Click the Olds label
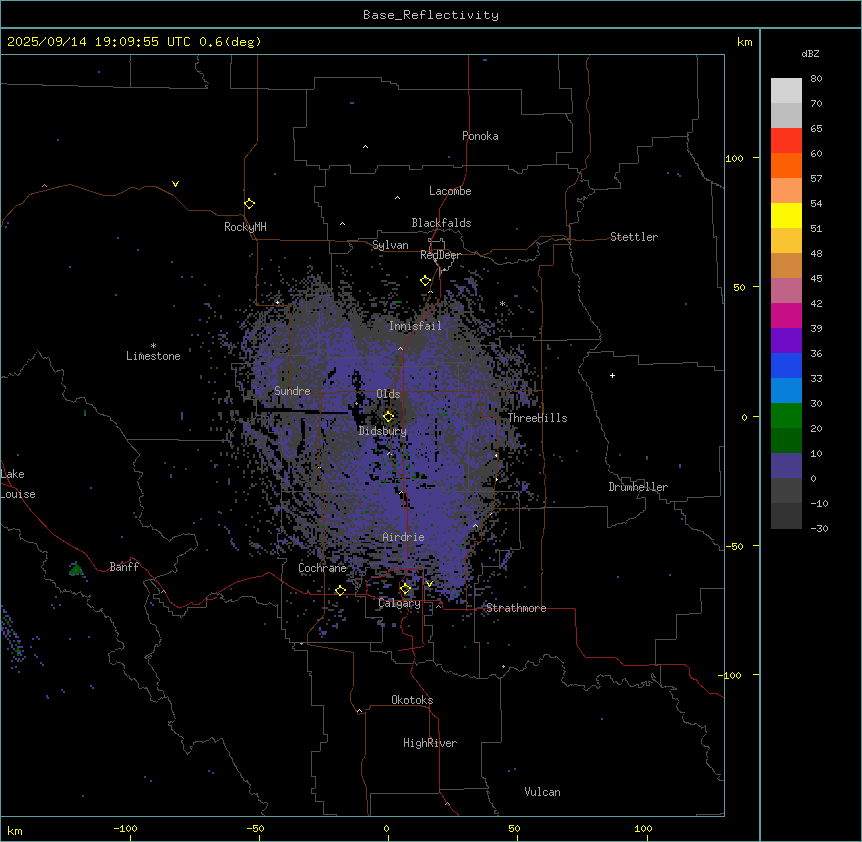 [x=388, y=394]
